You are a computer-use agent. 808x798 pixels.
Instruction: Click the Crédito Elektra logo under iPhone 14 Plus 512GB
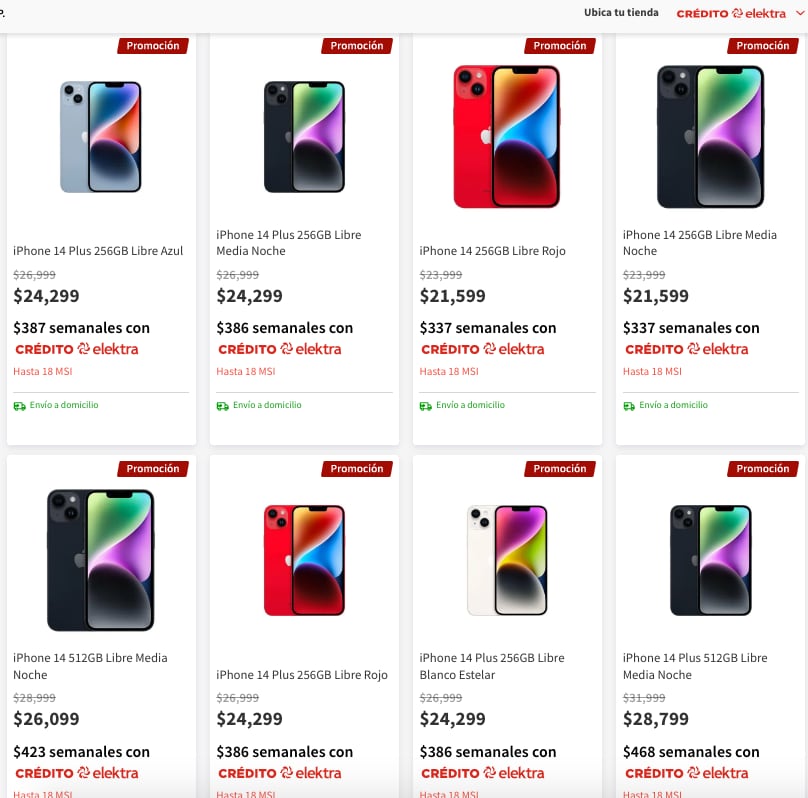point(686,772)
